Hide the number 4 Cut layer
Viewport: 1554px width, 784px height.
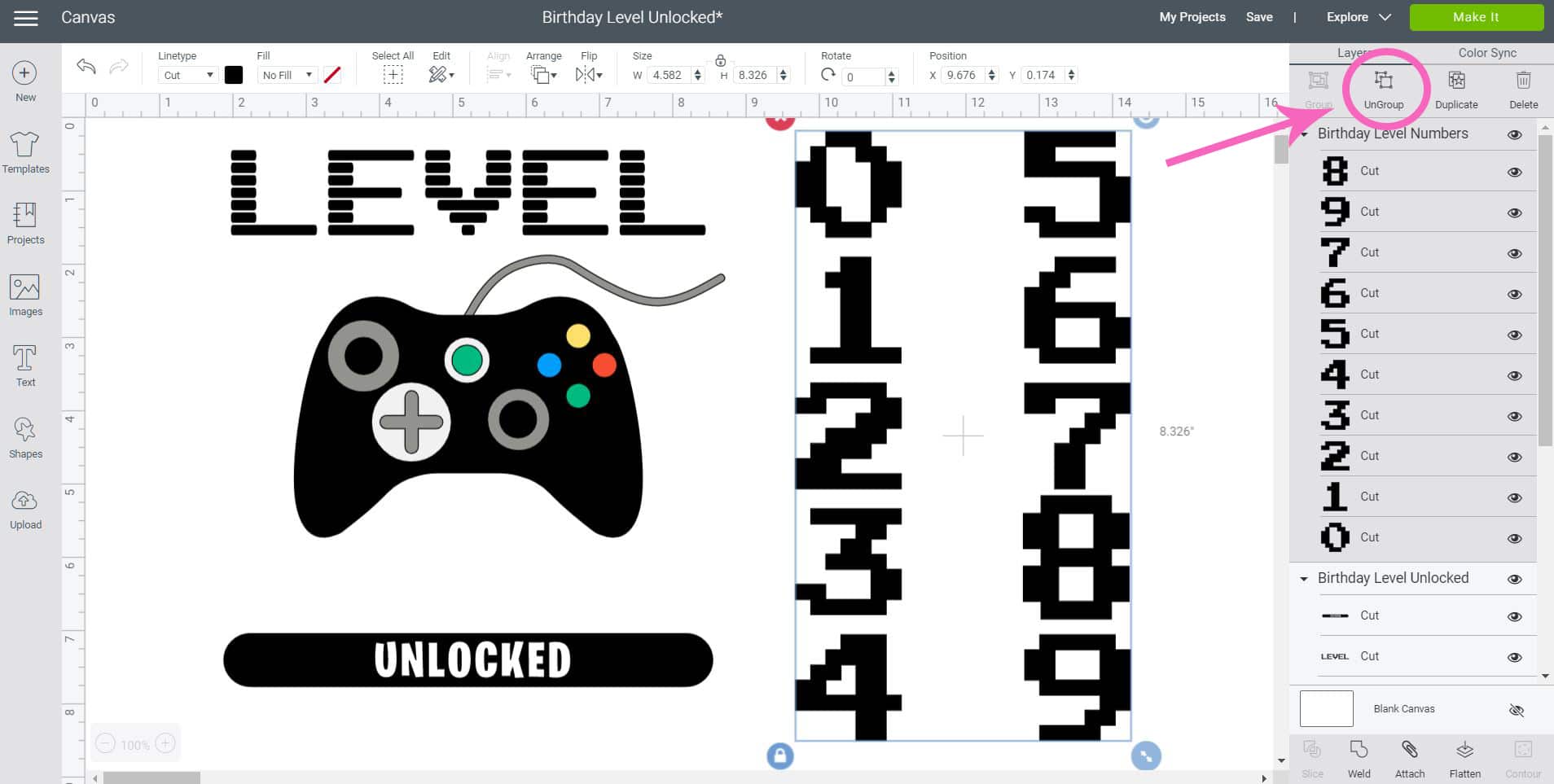coord(1515,375)
